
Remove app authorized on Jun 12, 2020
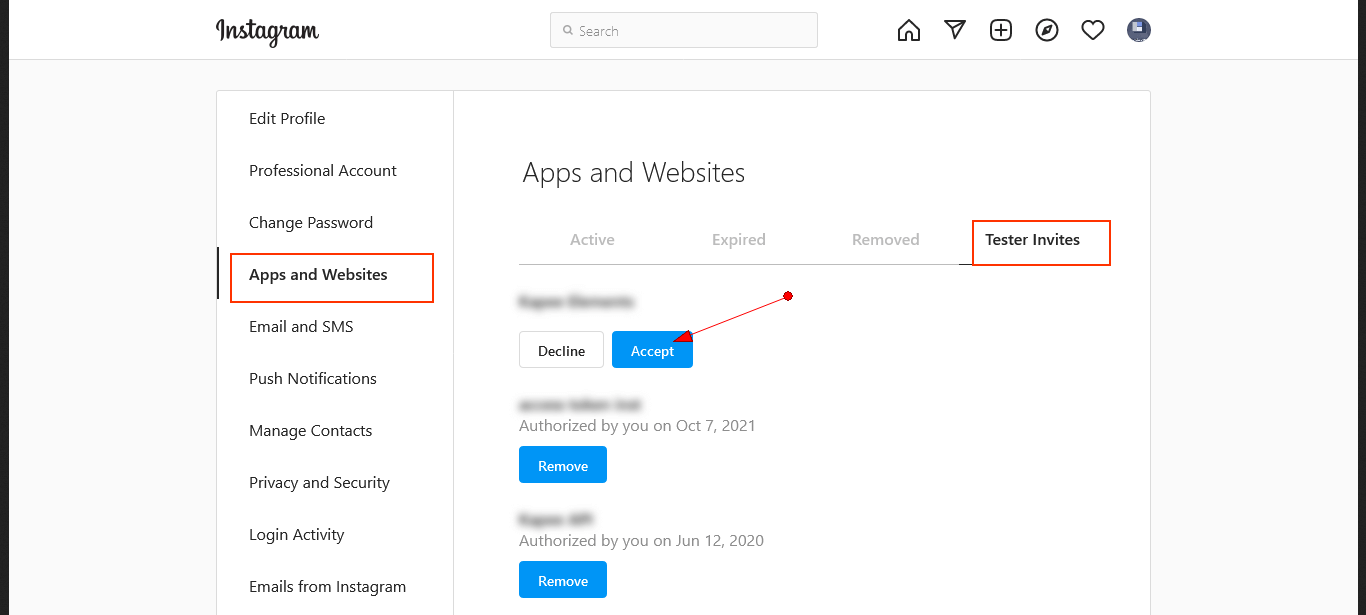click(562, 580)
